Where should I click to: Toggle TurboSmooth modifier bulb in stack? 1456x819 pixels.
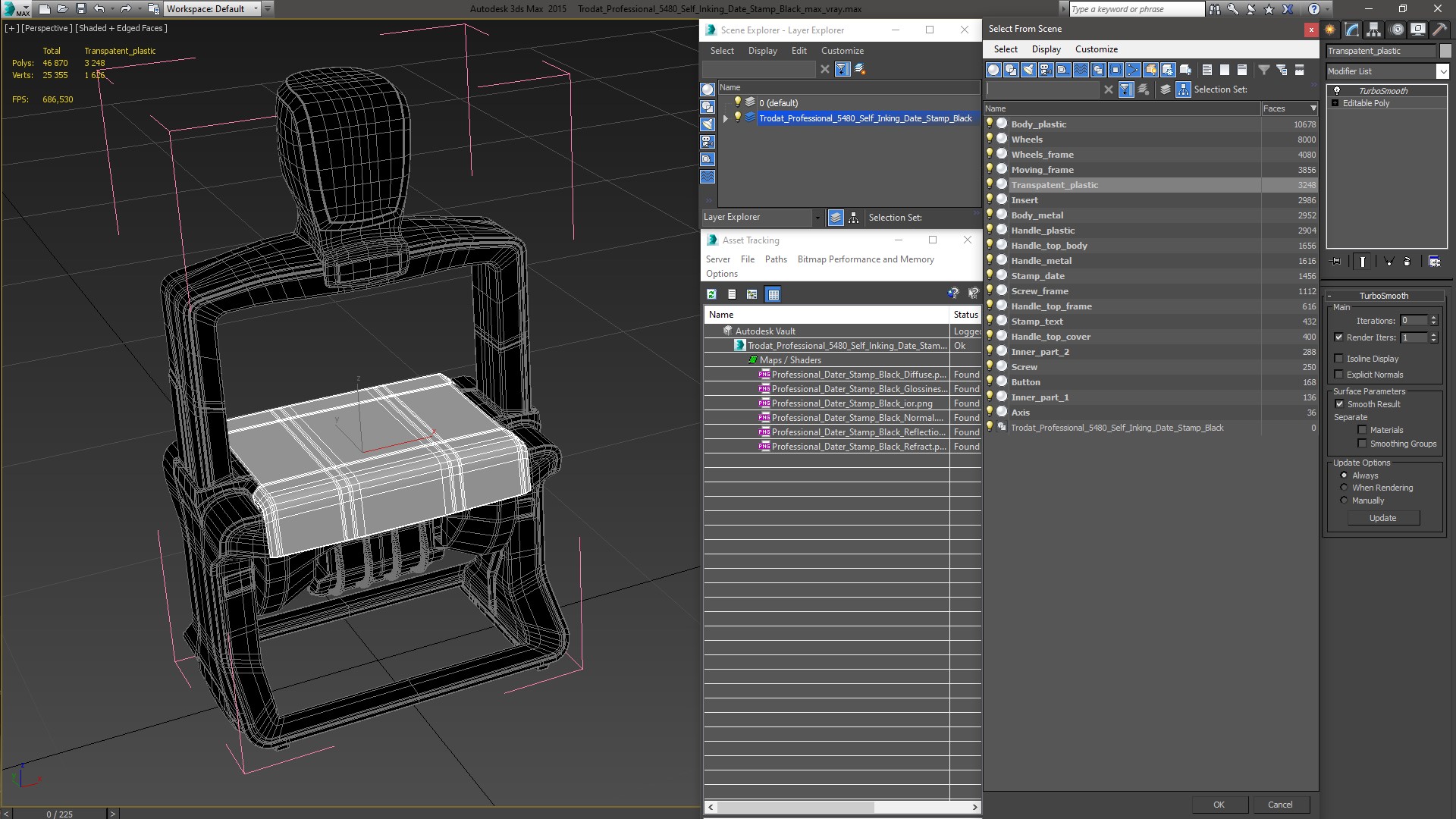coord(1337,91)
